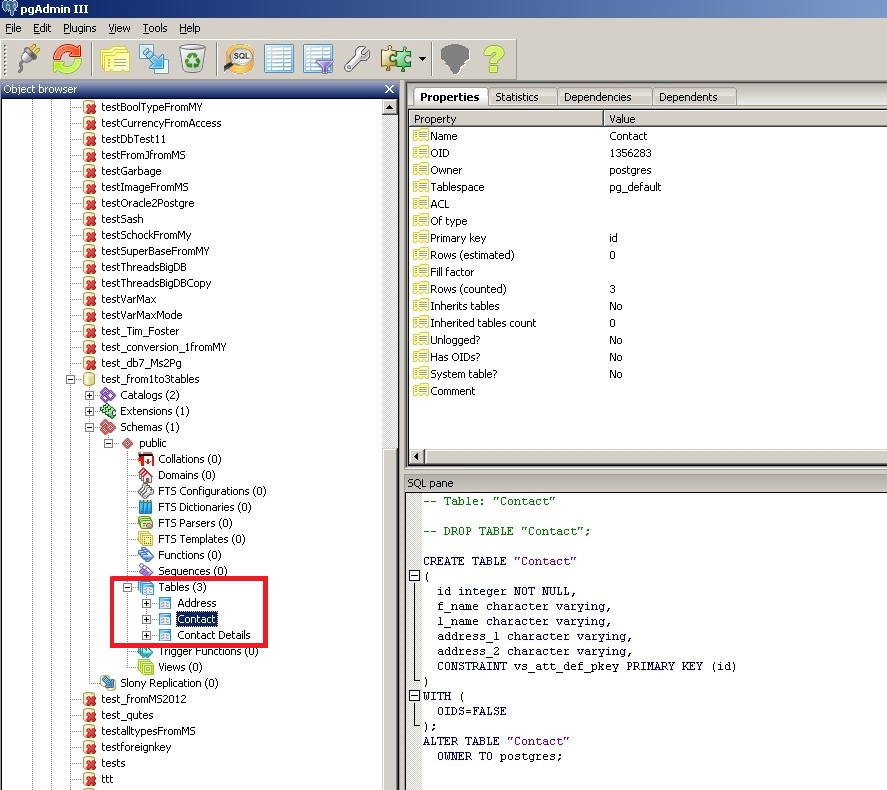Click the public schema diamond icon

coord(128,443)
